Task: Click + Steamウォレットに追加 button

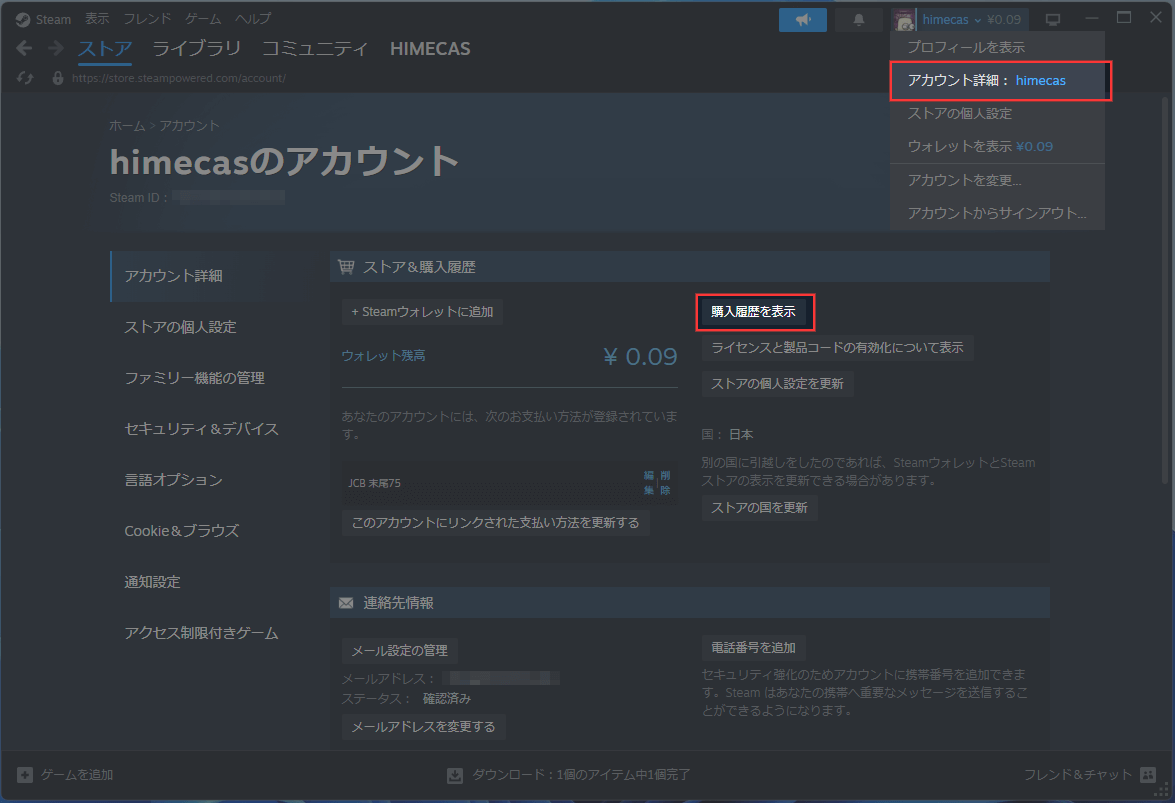Action: click(422, 312)
